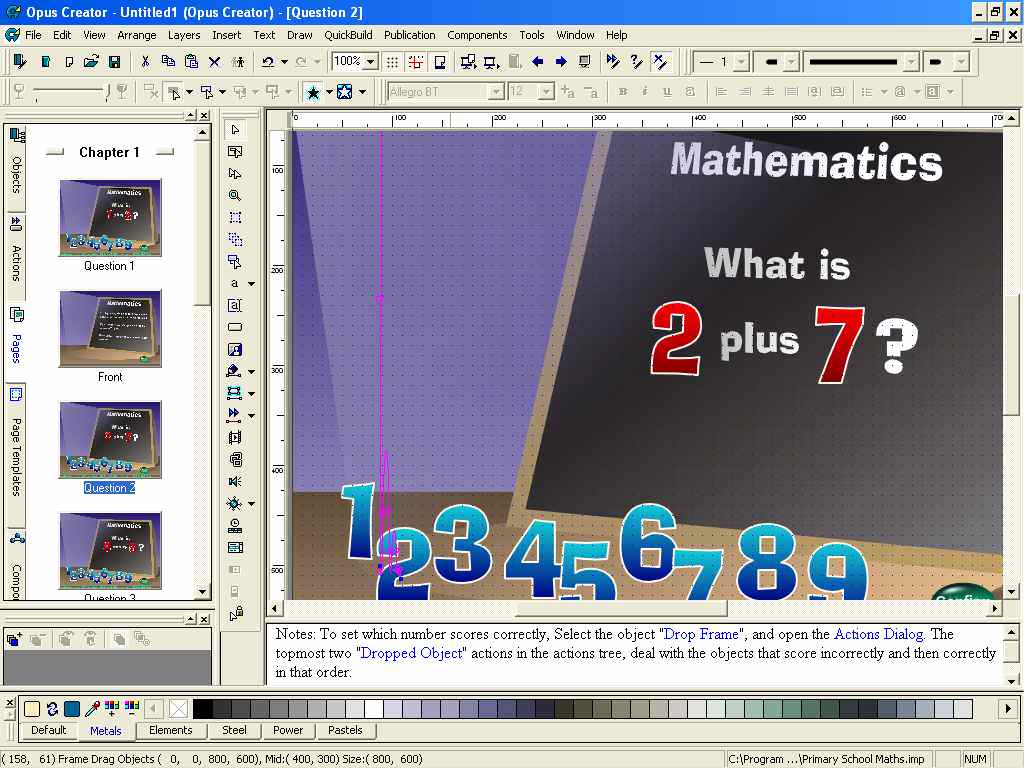Toggle the page frame snap button

[440, 62]
